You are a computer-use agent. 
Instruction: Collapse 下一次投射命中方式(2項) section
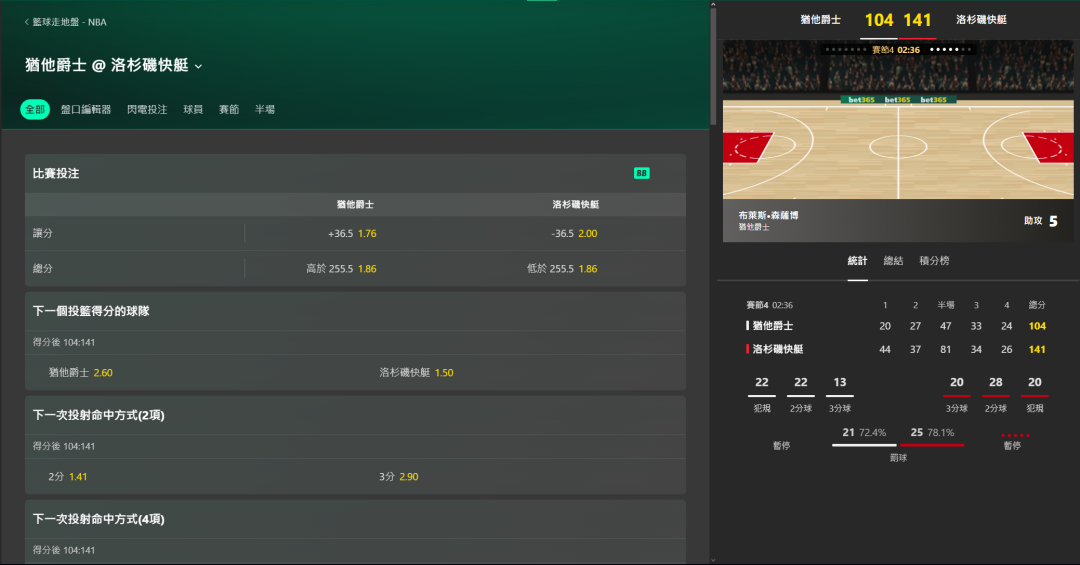[x=355, y=415]
